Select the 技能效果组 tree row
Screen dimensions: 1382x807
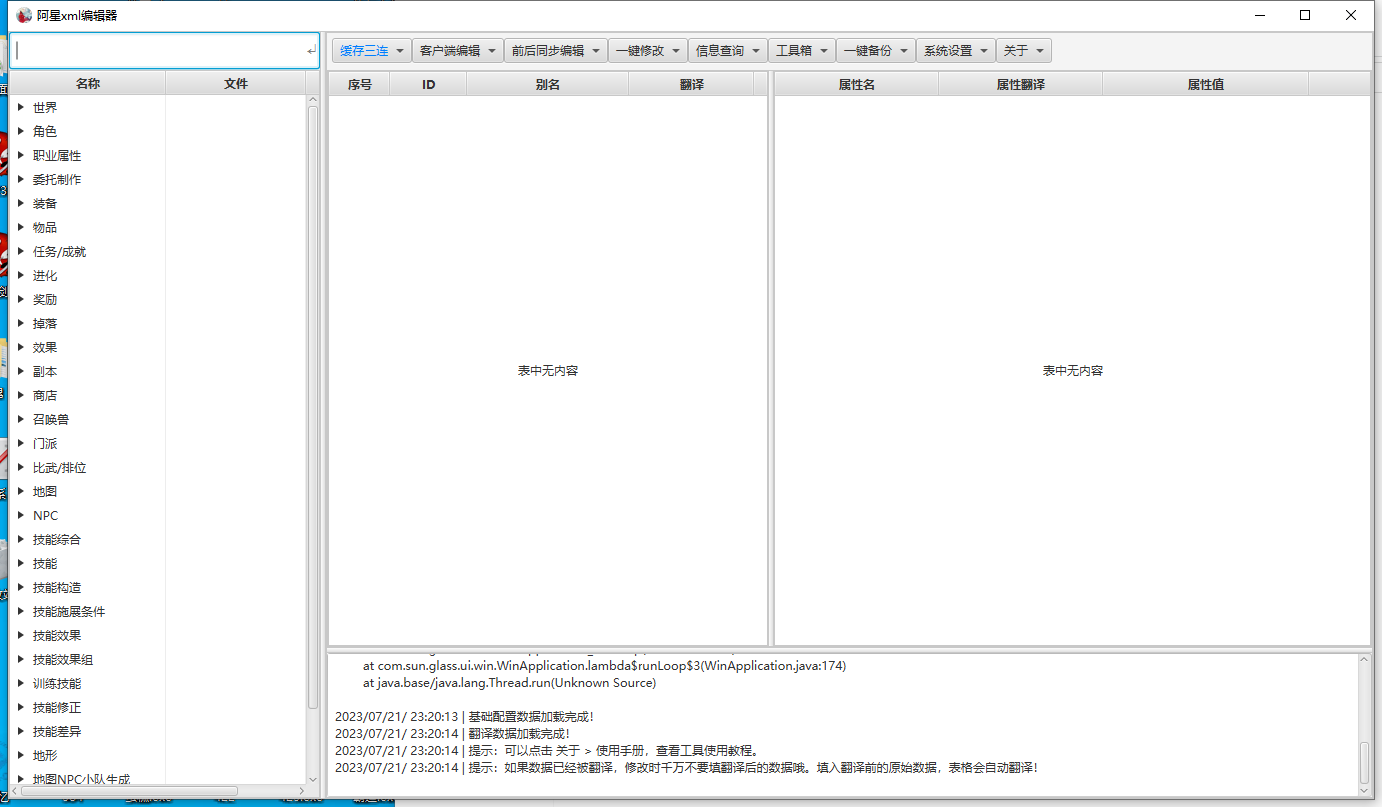click(x=158, y=659)
